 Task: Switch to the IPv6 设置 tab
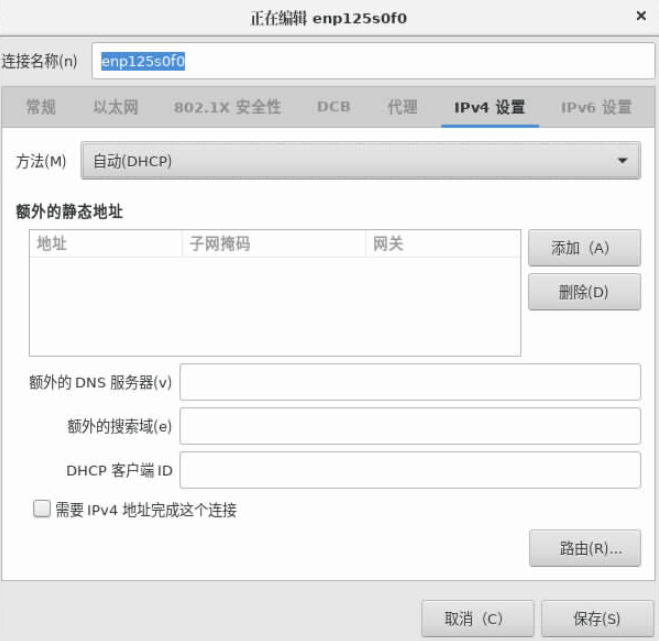pyautogui.click(x=596, y=107)
